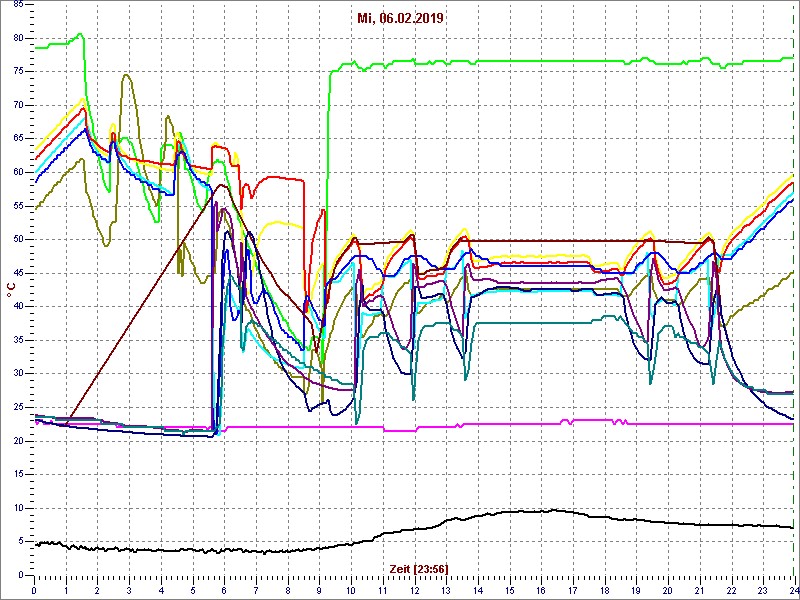
Task: Click the 'Zeit [23:56]' axis label
Action: click(419, 569)
